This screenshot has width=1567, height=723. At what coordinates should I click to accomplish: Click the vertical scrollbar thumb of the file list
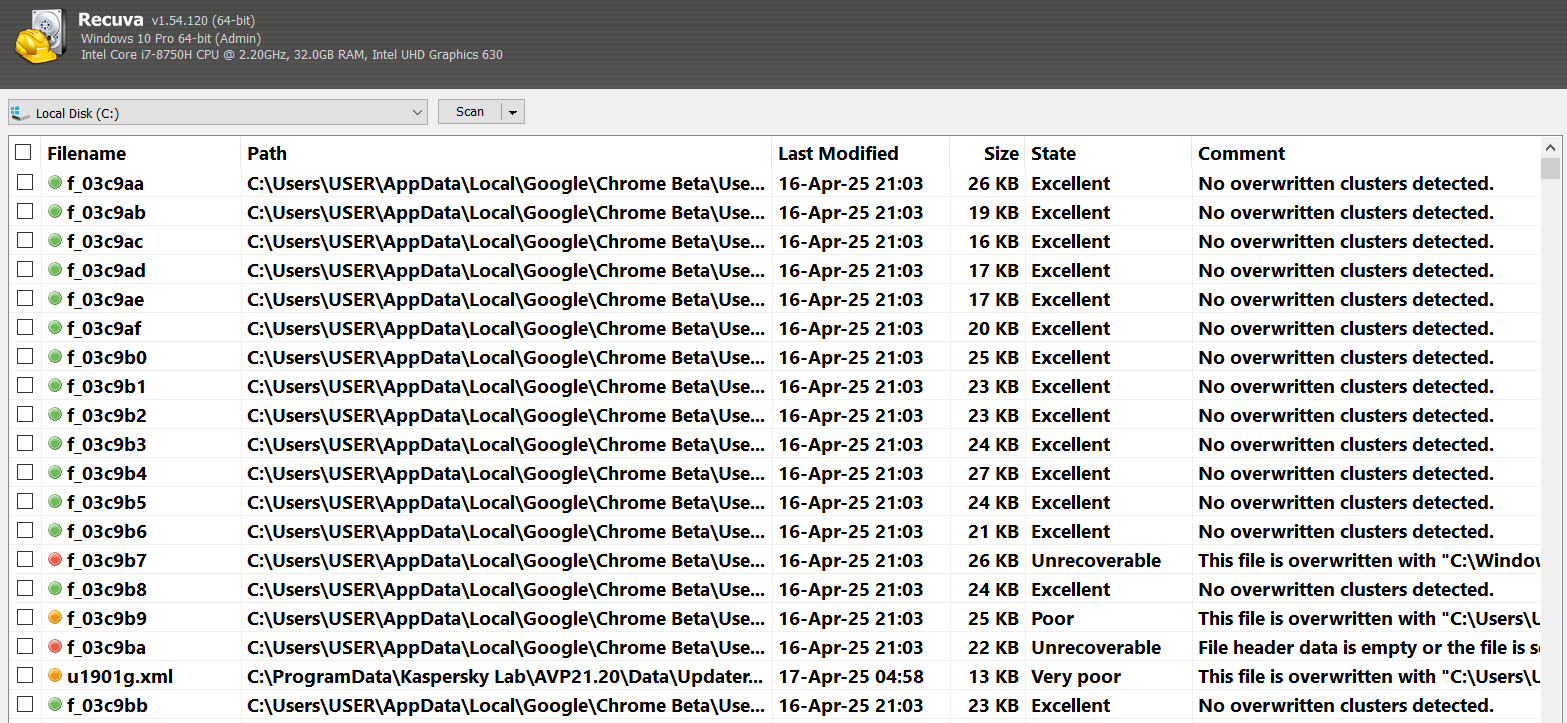[1550, 168]
